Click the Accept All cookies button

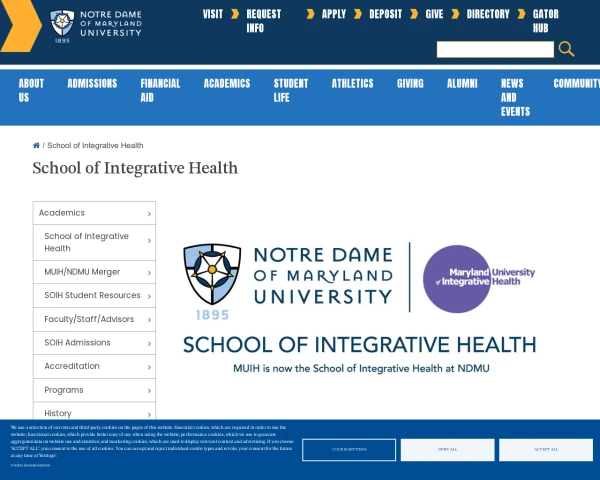click(546, 449)
